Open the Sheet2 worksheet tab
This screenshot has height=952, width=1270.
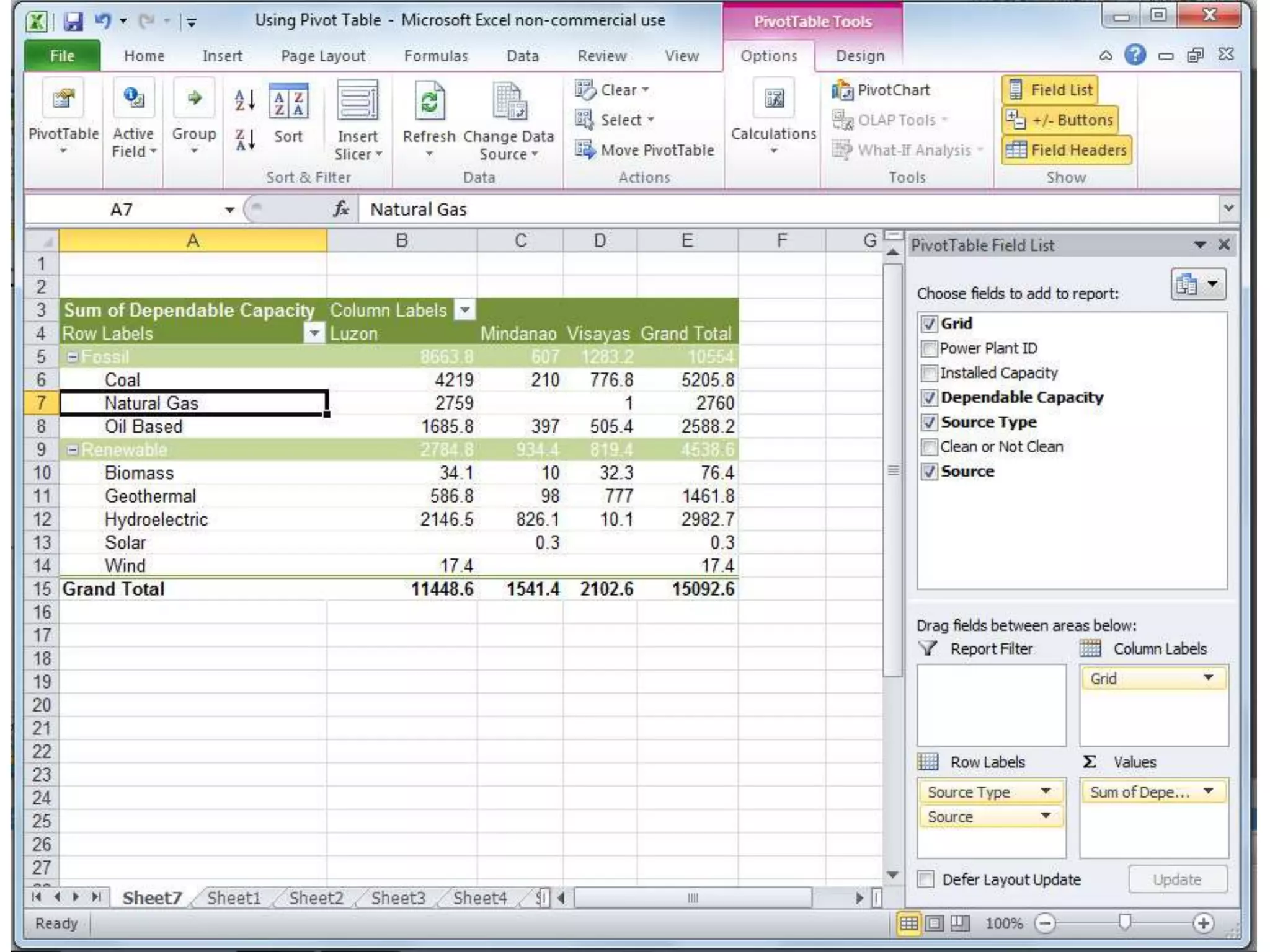[316, 898]
